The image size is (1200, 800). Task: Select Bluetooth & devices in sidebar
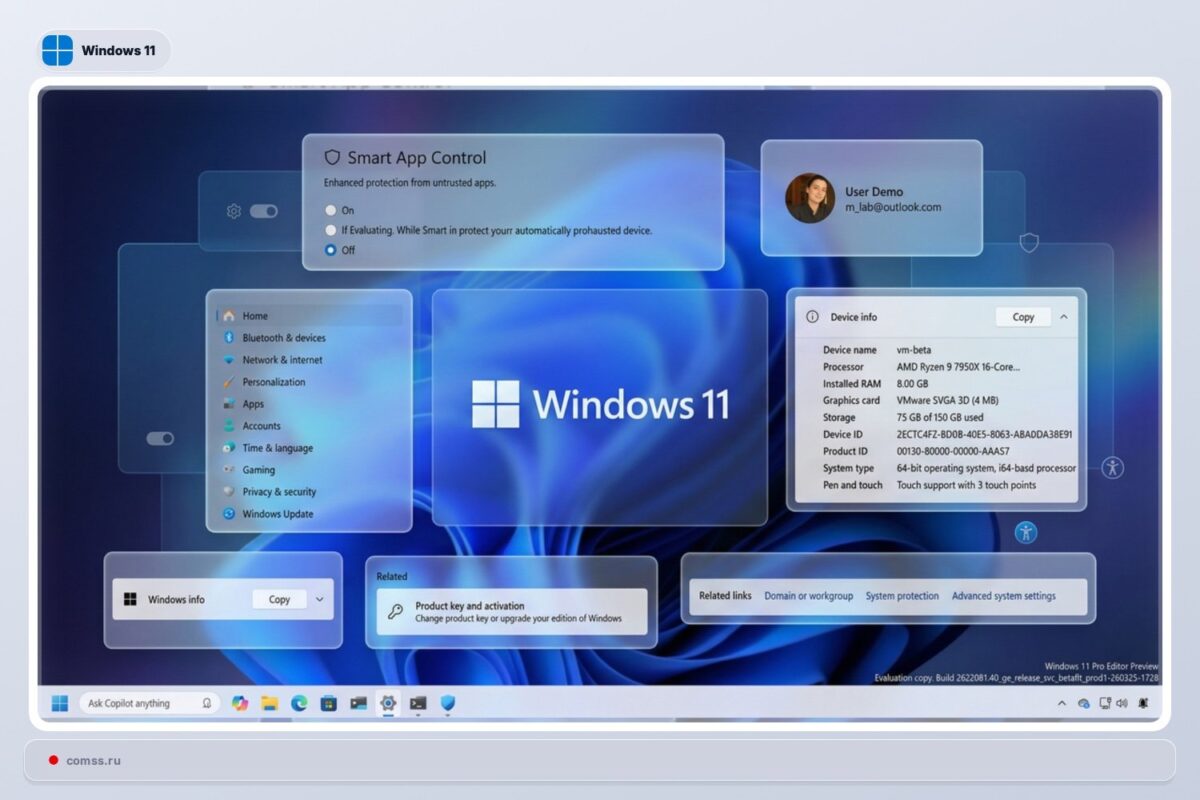(282, 338)
